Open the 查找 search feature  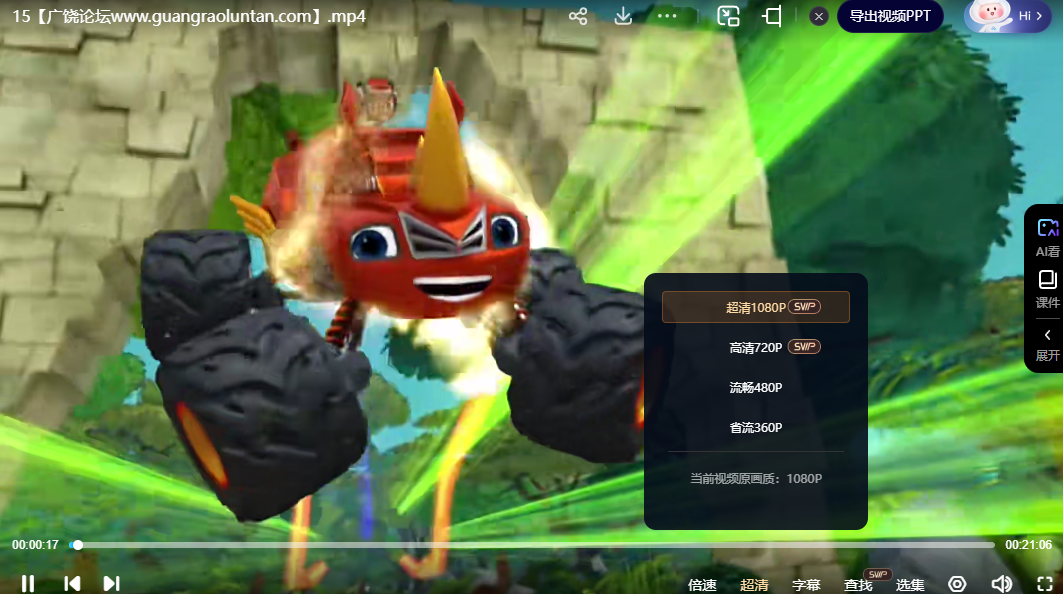[858, 585]
